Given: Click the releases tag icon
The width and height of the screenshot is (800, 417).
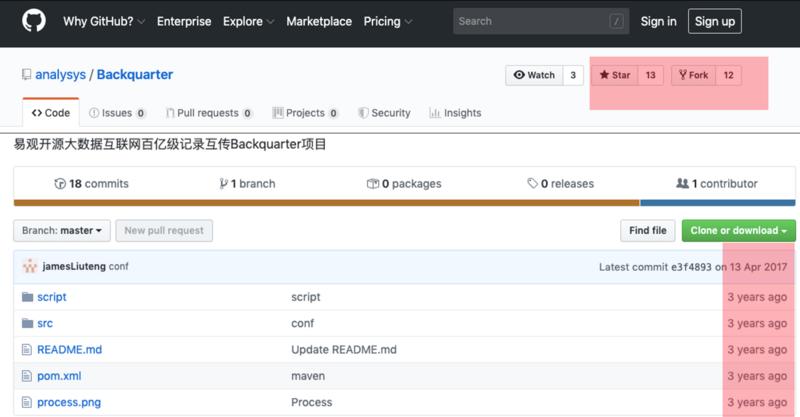Looking at the screenshot, I should (x=533, y=184).
